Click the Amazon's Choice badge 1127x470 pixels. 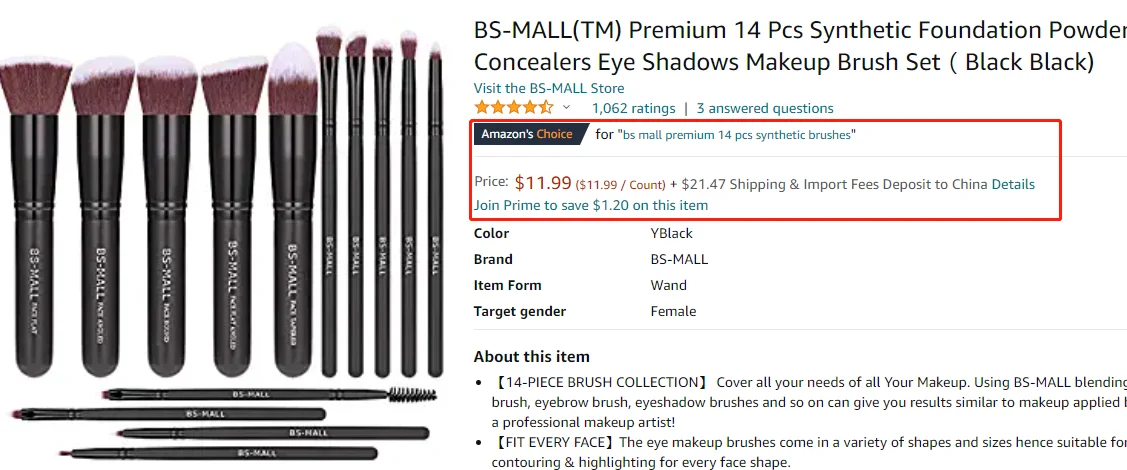point(527,134)
